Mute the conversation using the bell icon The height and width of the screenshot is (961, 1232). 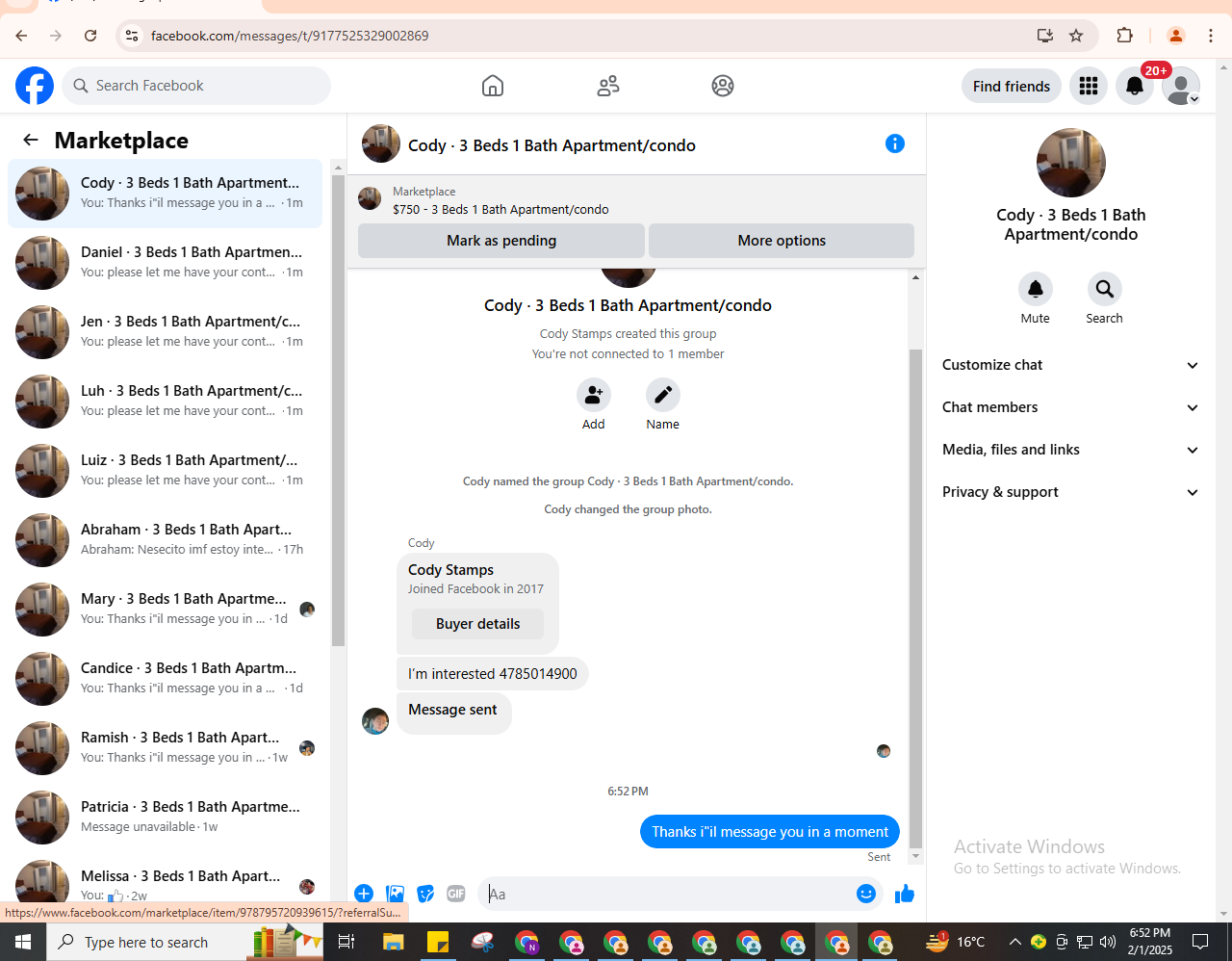(1036, 289)
